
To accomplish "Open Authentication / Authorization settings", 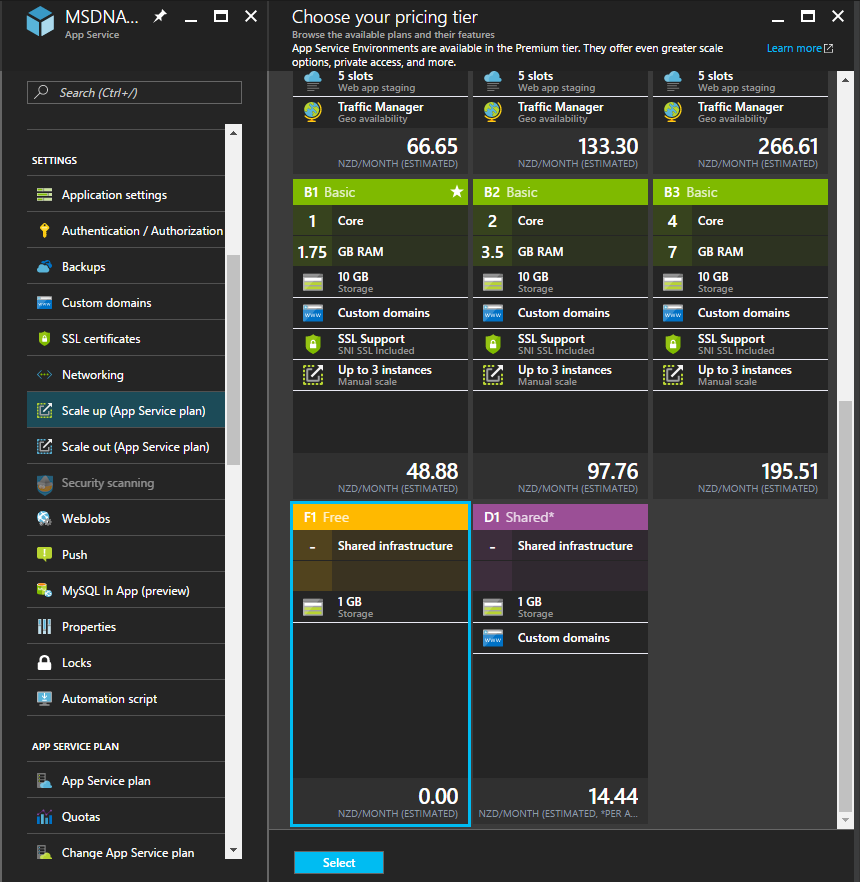I will [126, 231].
